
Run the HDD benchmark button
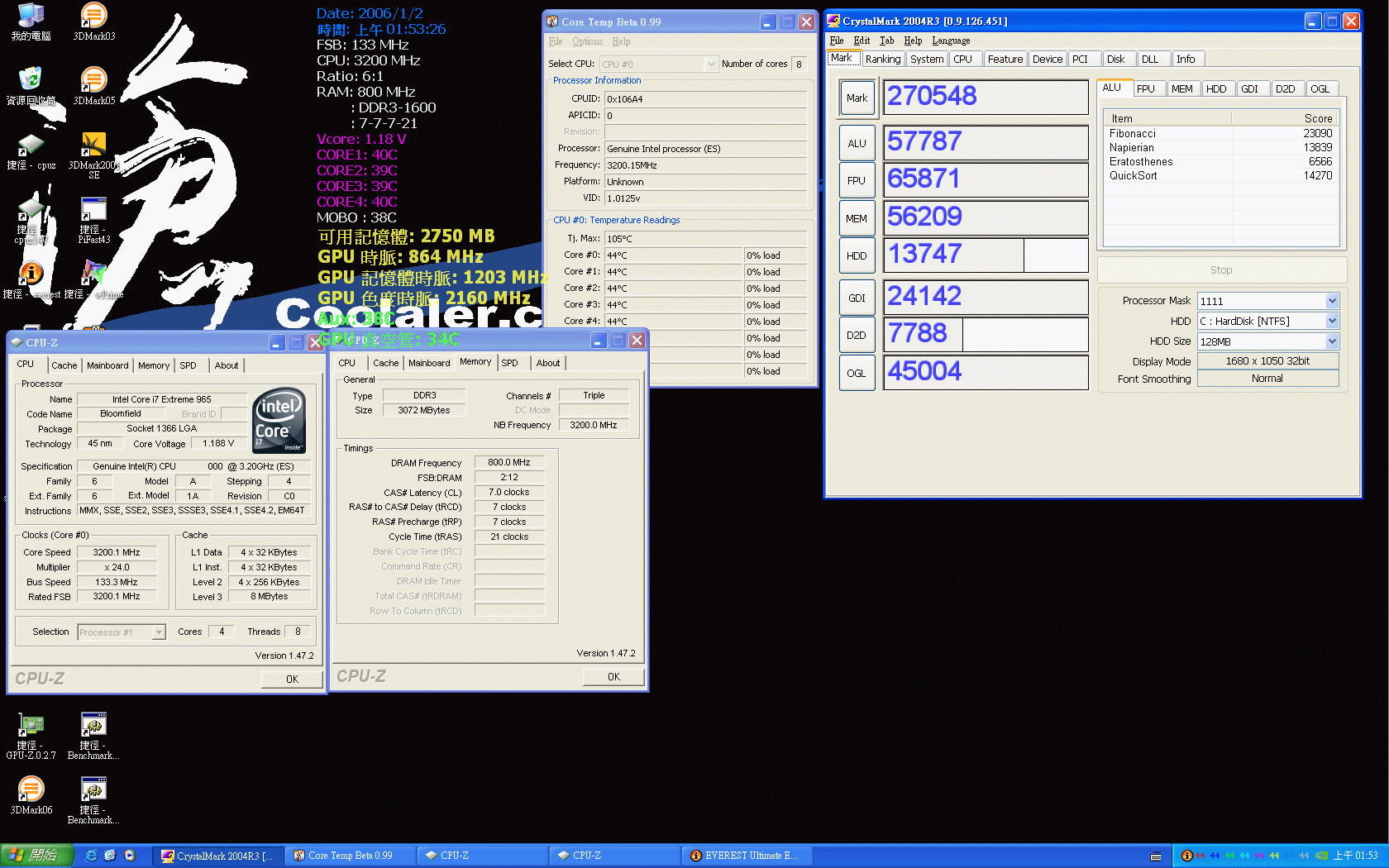click(857, 255)
